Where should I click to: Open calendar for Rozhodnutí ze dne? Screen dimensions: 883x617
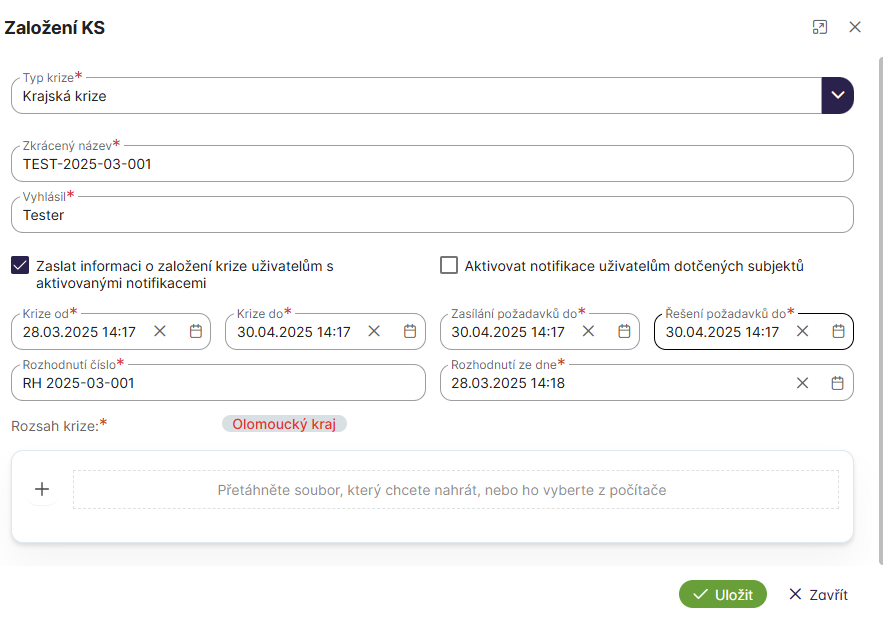coord(838,382)
